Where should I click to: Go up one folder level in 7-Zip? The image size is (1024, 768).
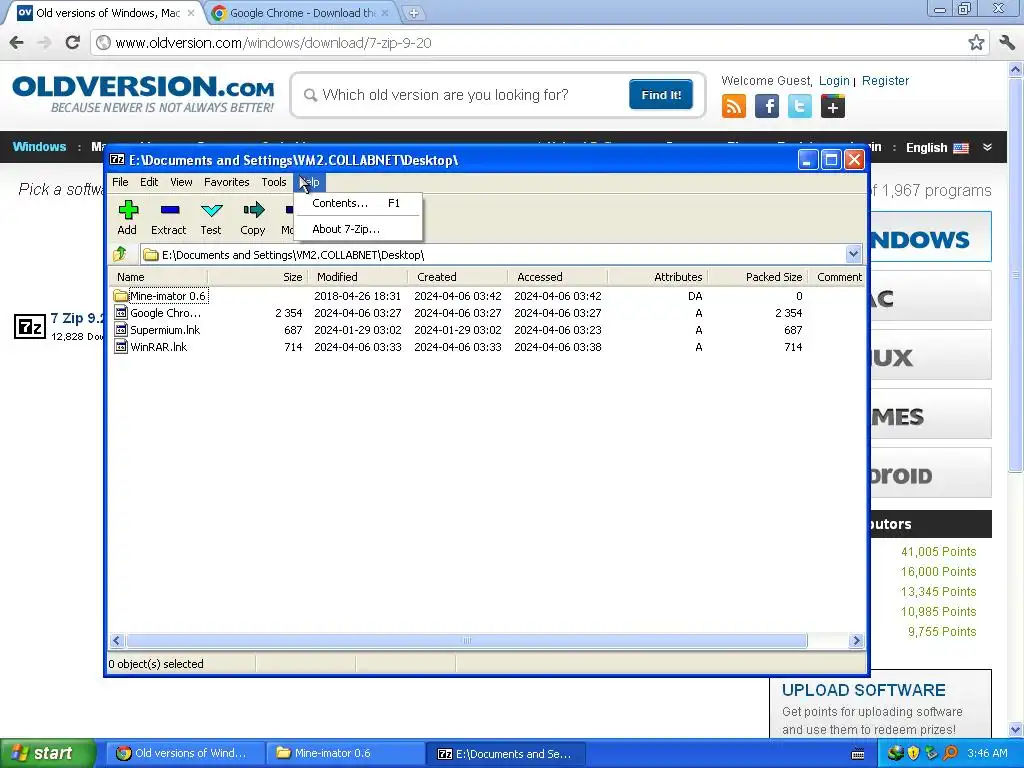120,254
